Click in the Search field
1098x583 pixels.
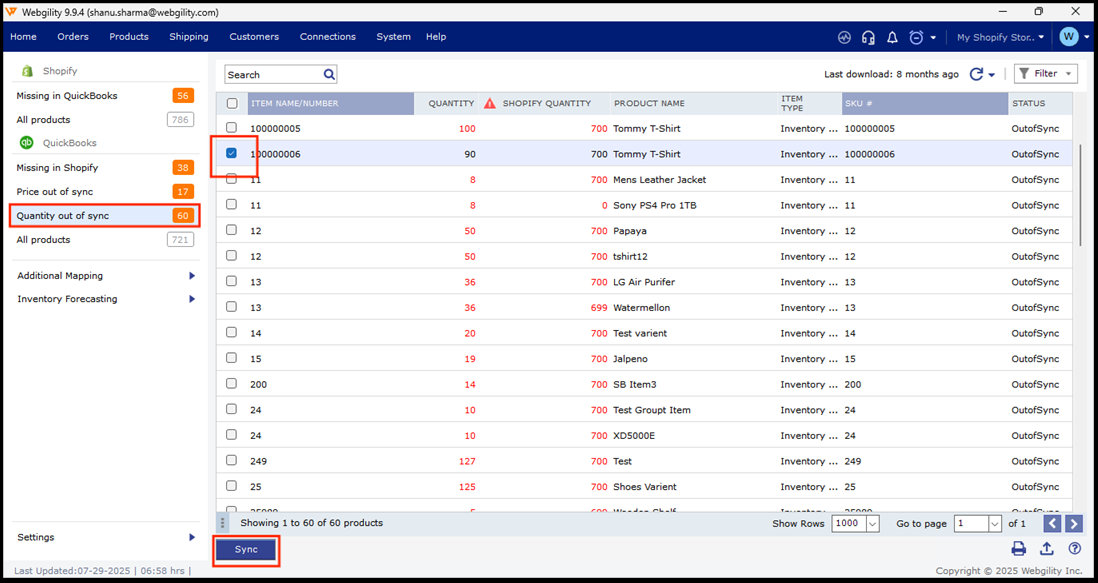coord(271,75)
